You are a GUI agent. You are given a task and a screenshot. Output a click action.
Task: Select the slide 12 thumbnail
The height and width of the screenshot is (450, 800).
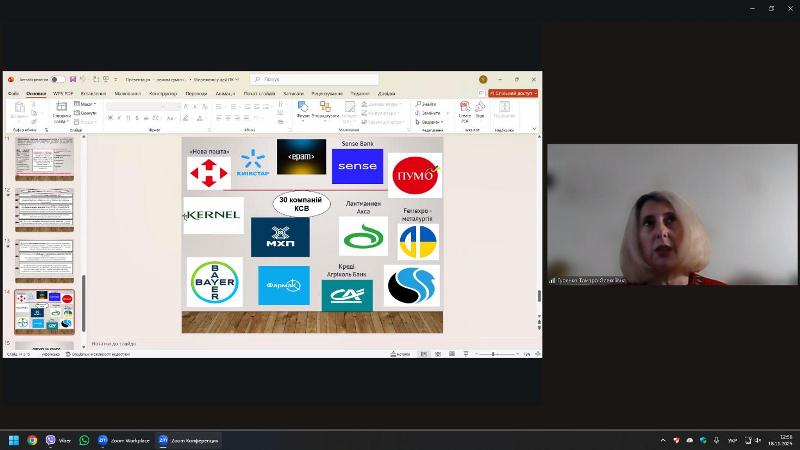(x=44, y=208)
